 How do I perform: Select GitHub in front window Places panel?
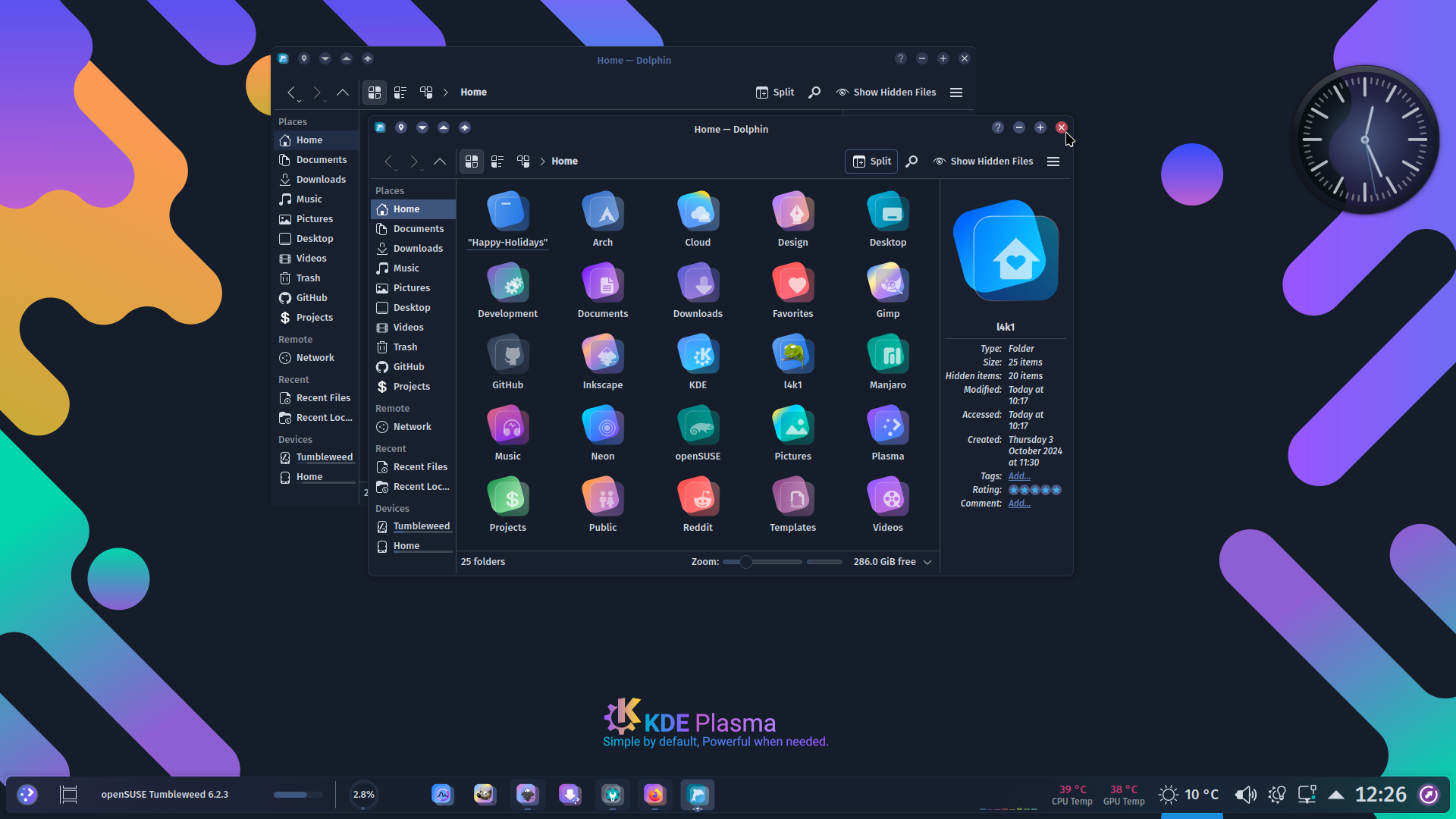click(413, 367)
